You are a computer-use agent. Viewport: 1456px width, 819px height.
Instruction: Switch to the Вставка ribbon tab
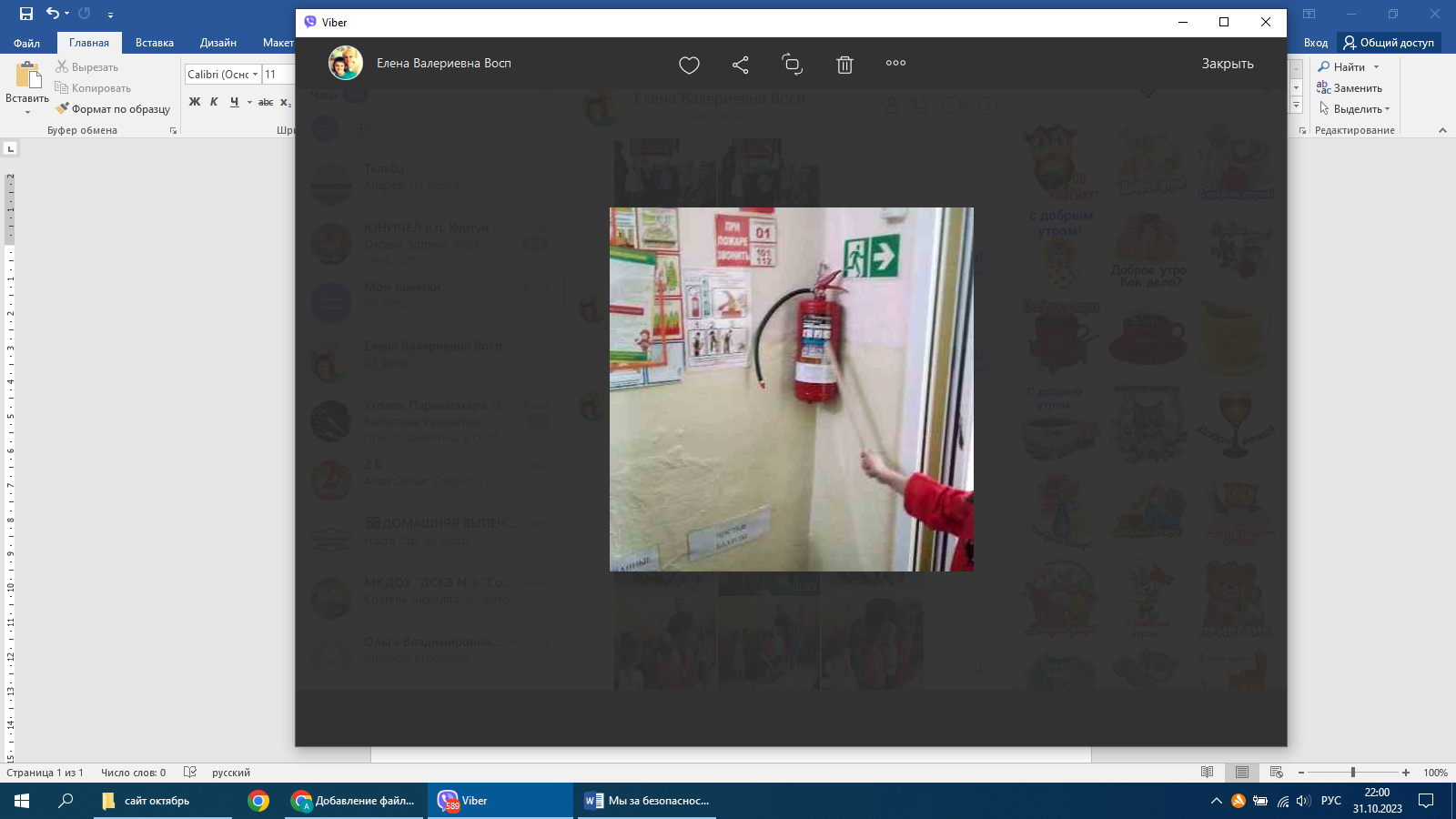point(155,43)
